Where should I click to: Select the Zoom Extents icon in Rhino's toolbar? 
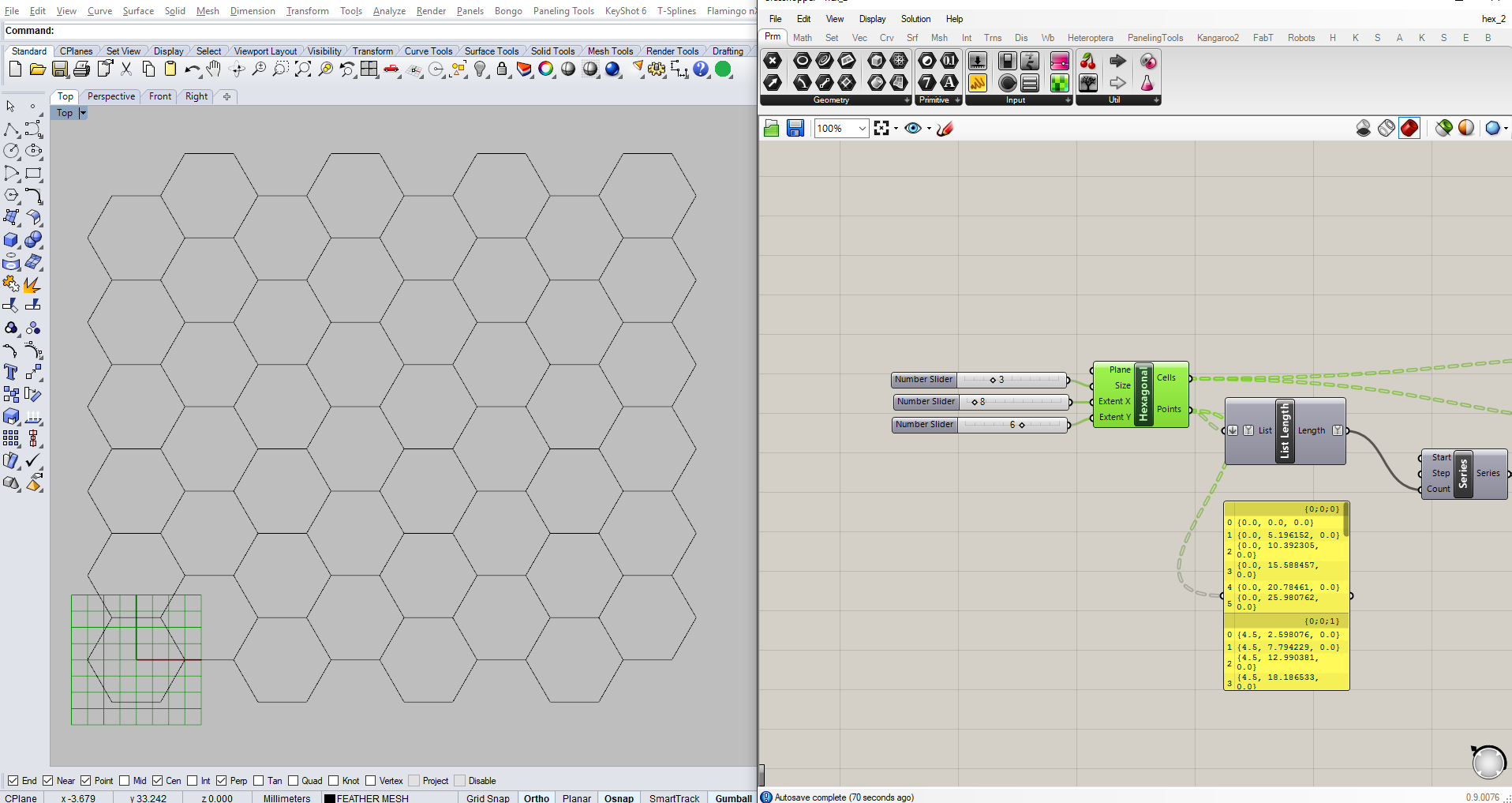(x=304, y=69)
